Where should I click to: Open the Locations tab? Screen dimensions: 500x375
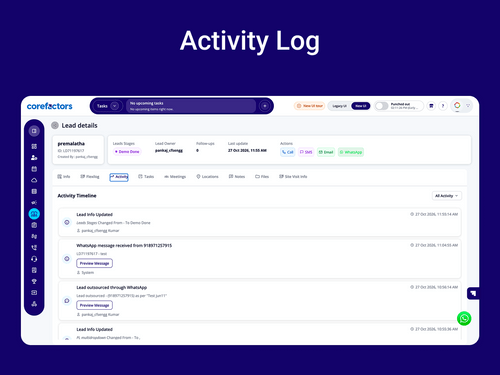207,177
